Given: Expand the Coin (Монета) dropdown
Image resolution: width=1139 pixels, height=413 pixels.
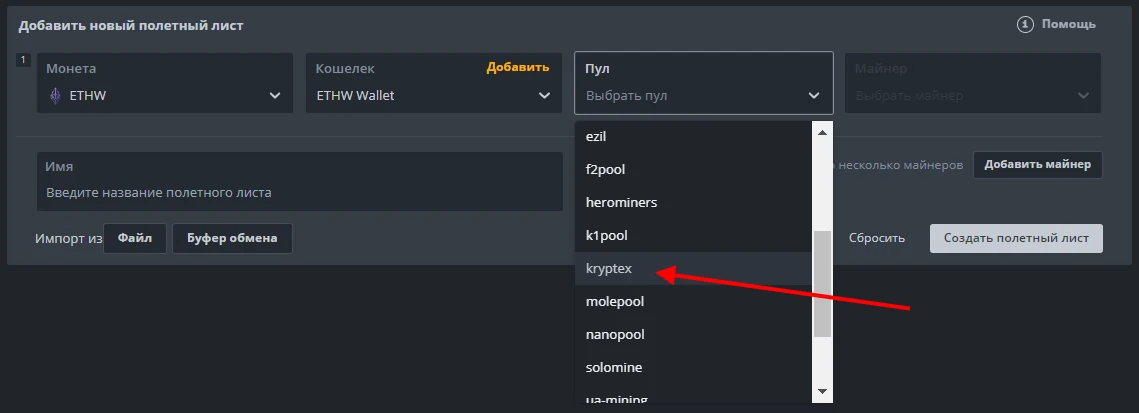Looking at the screenshot, I should coord(275,96).
